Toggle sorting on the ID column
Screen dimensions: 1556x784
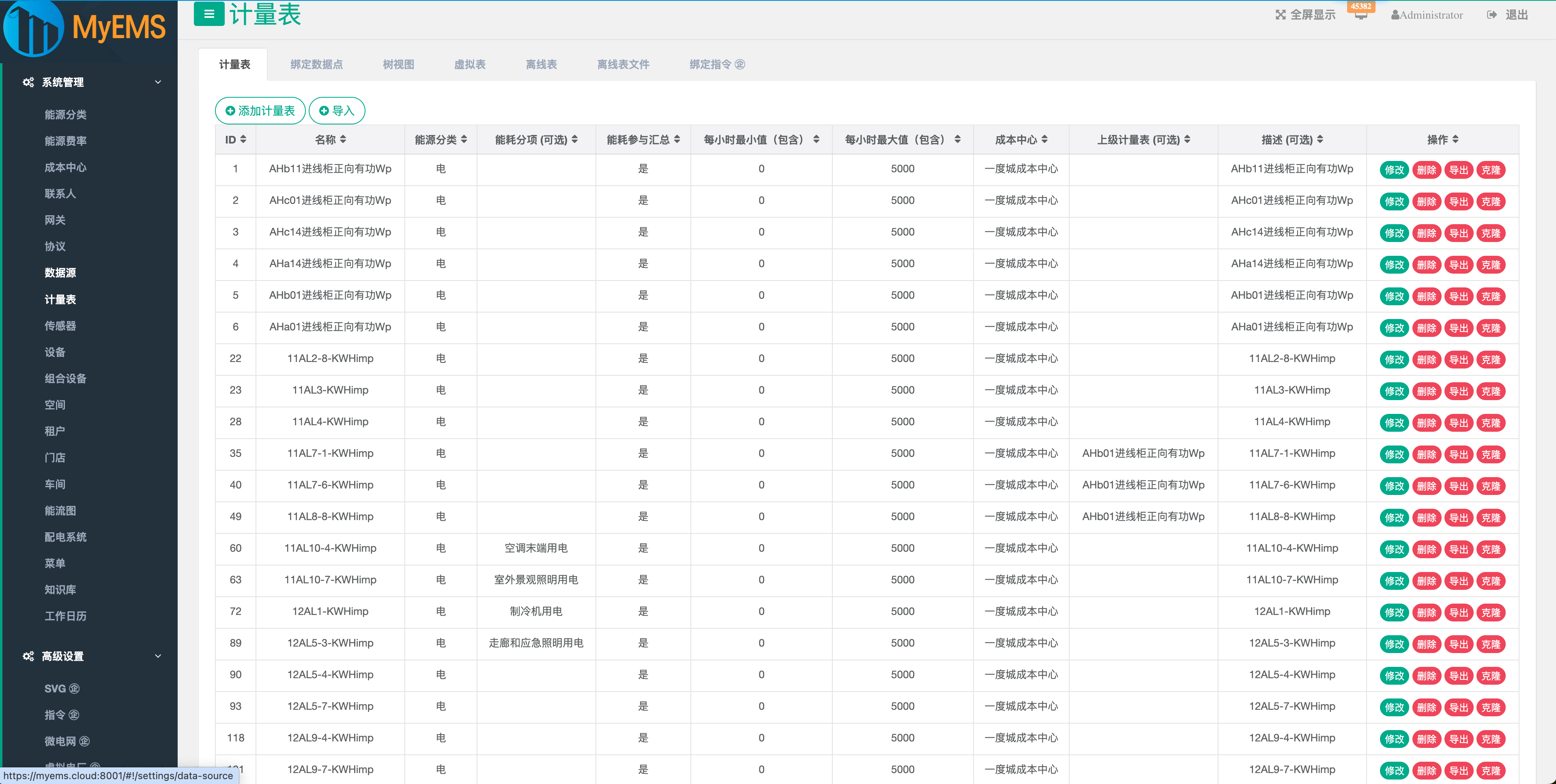pyautogui.click(x=244, y=139)
